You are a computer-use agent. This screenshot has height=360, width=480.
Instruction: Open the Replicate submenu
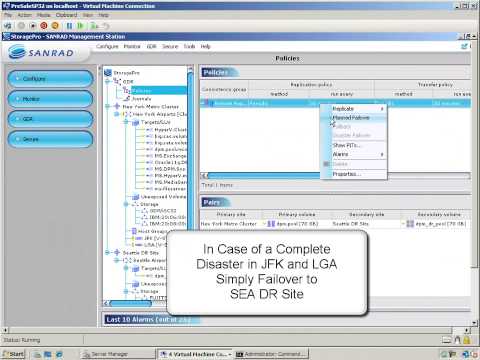[x=354, y=109]
